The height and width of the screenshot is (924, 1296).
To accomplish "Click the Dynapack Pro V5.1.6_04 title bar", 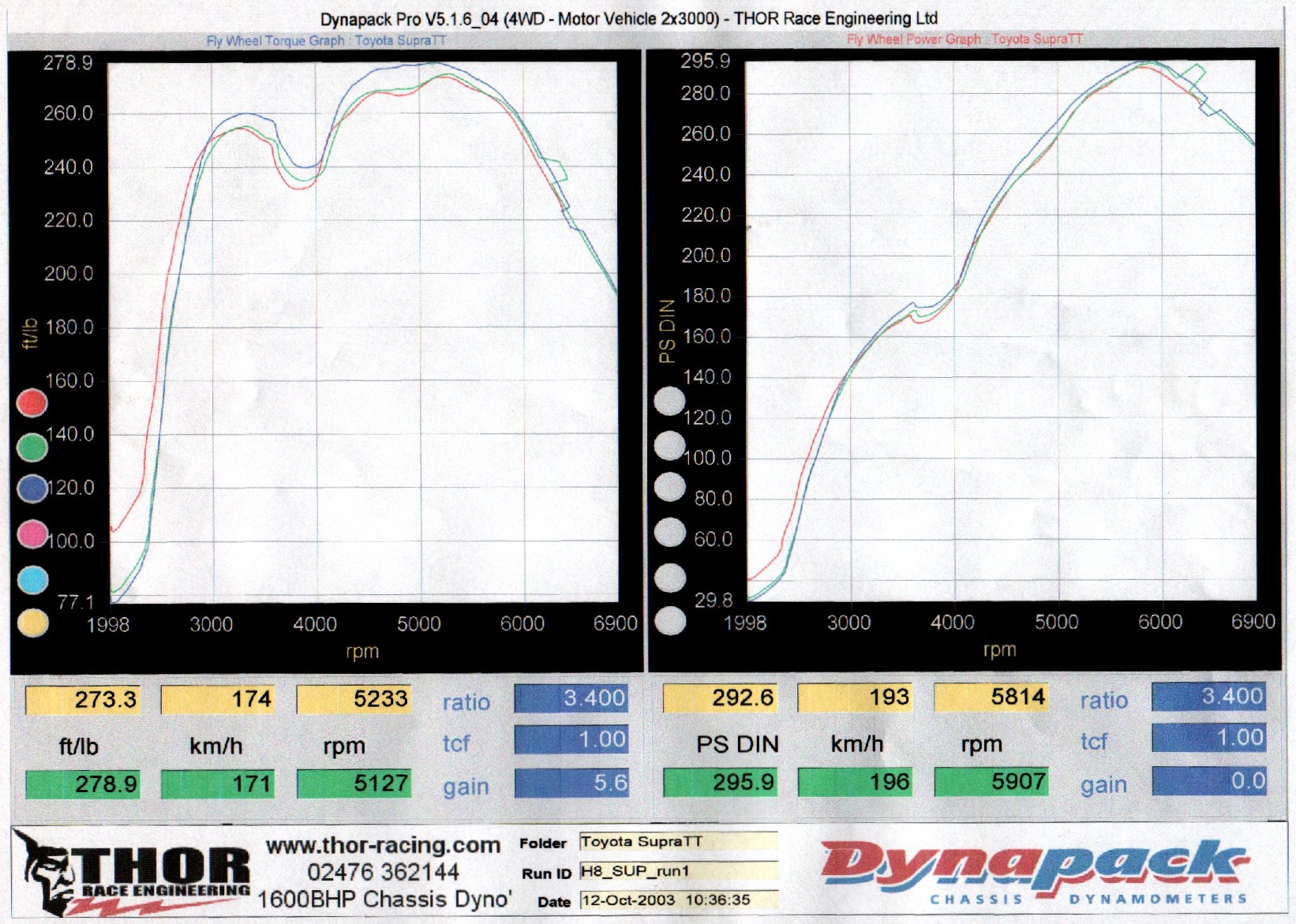I will pos(629,19).
